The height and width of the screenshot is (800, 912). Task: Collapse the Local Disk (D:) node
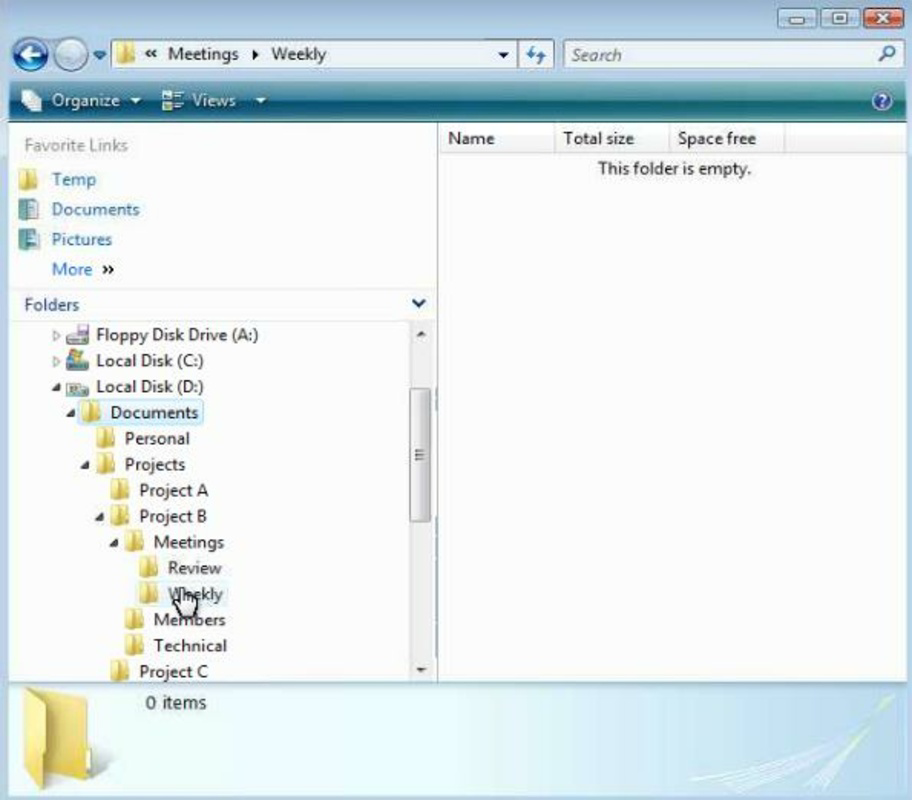coord(56,387)
